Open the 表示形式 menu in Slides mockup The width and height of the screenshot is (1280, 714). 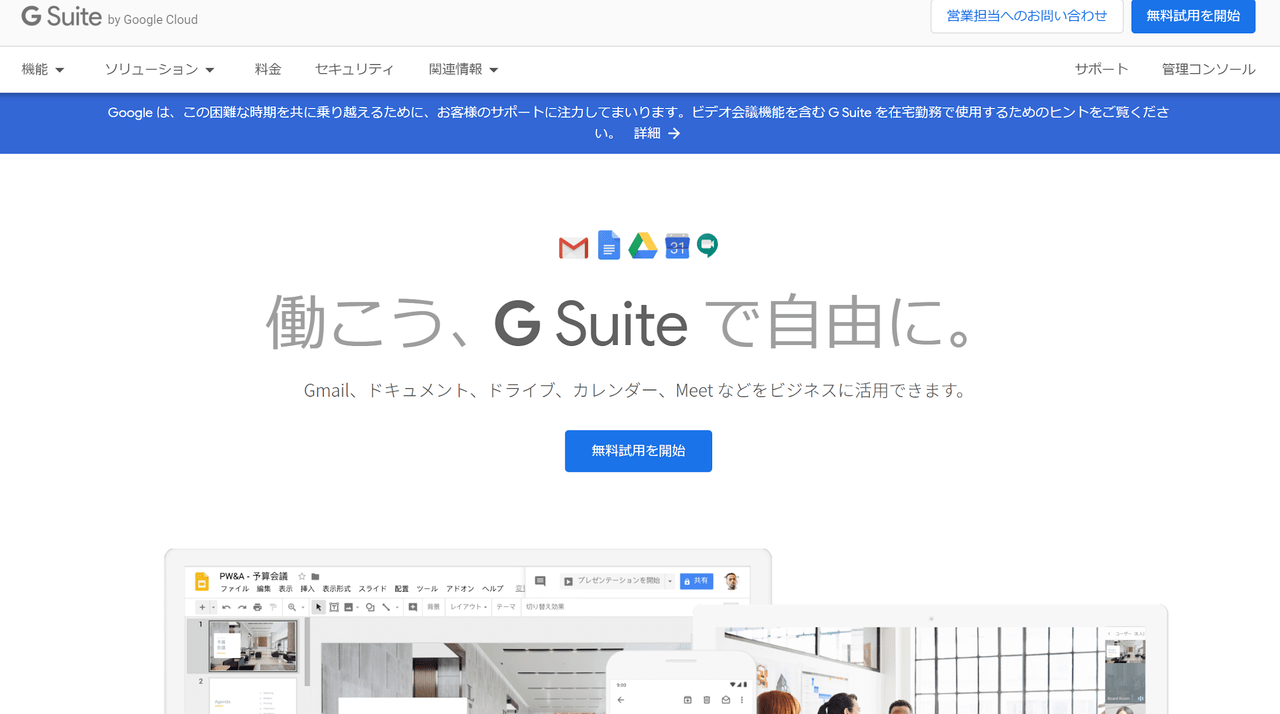point(336,589)
